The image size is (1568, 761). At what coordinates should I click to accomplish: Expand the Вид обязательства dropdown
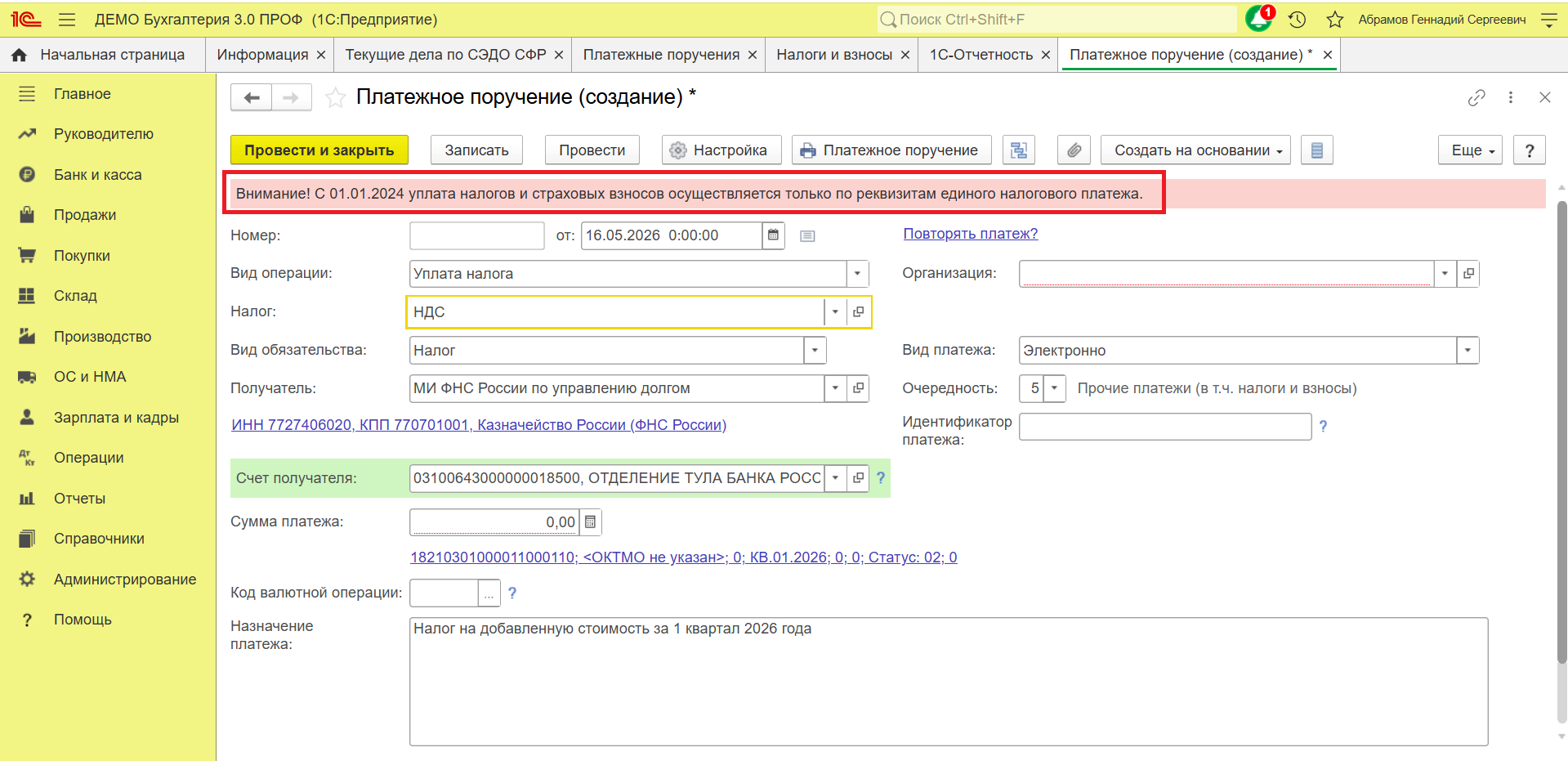click(x=815, y=351)
